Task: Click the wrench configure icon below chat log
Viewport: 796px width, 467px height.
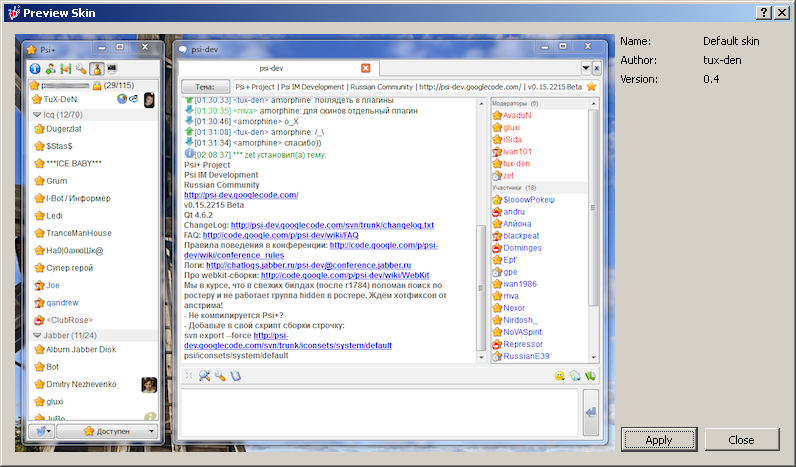Action: [x=220, y=376]
